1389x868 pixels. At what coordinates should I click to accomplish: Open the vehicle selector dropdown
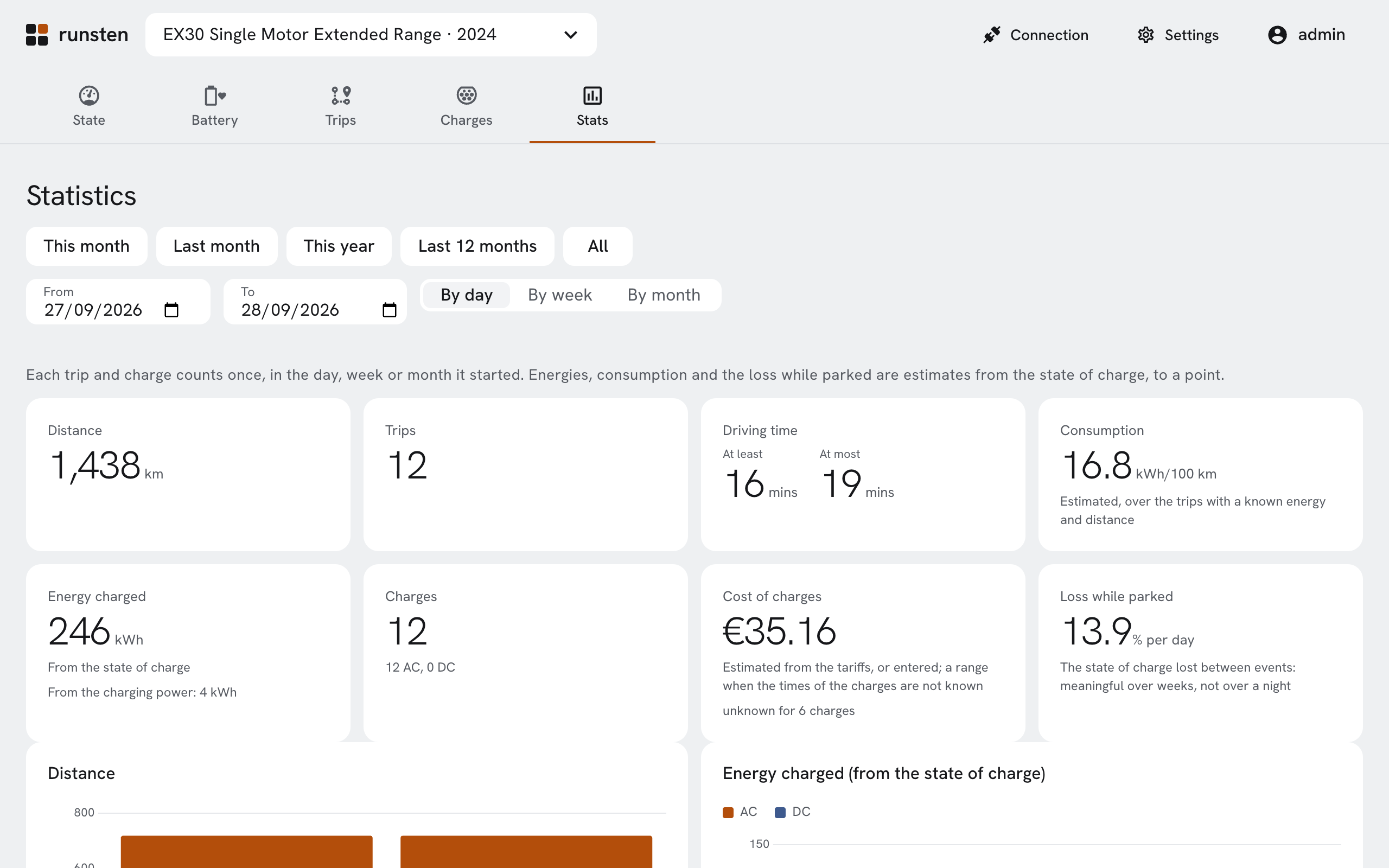pyautogui.click(x=371, y=34)
